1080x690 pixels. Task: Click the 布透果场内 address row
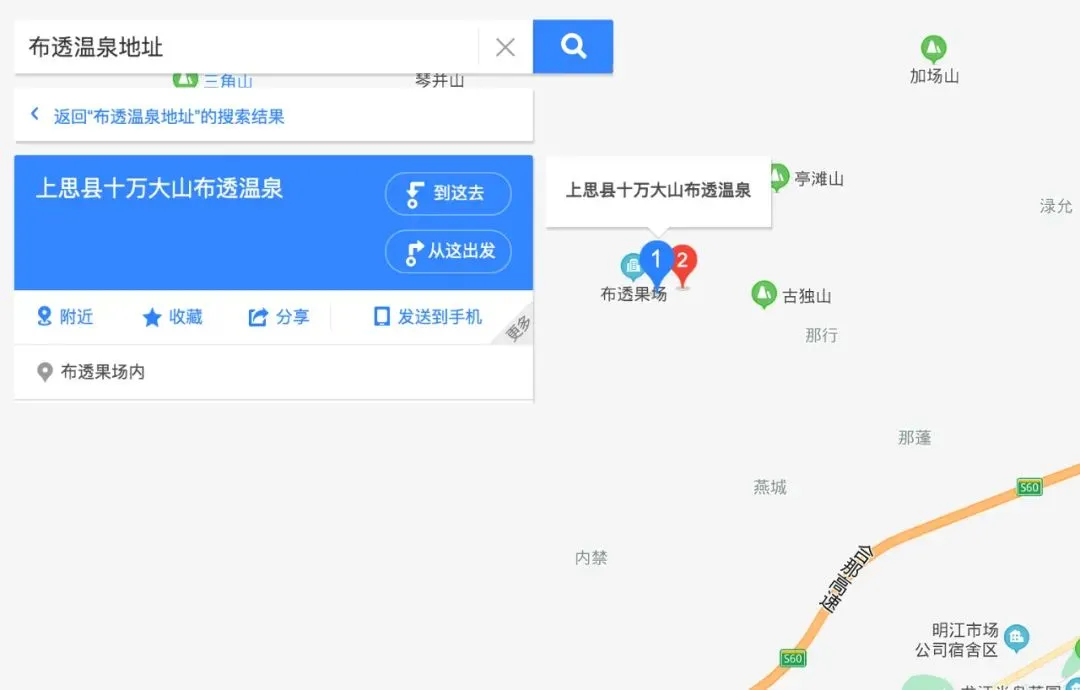coord(273,372)
